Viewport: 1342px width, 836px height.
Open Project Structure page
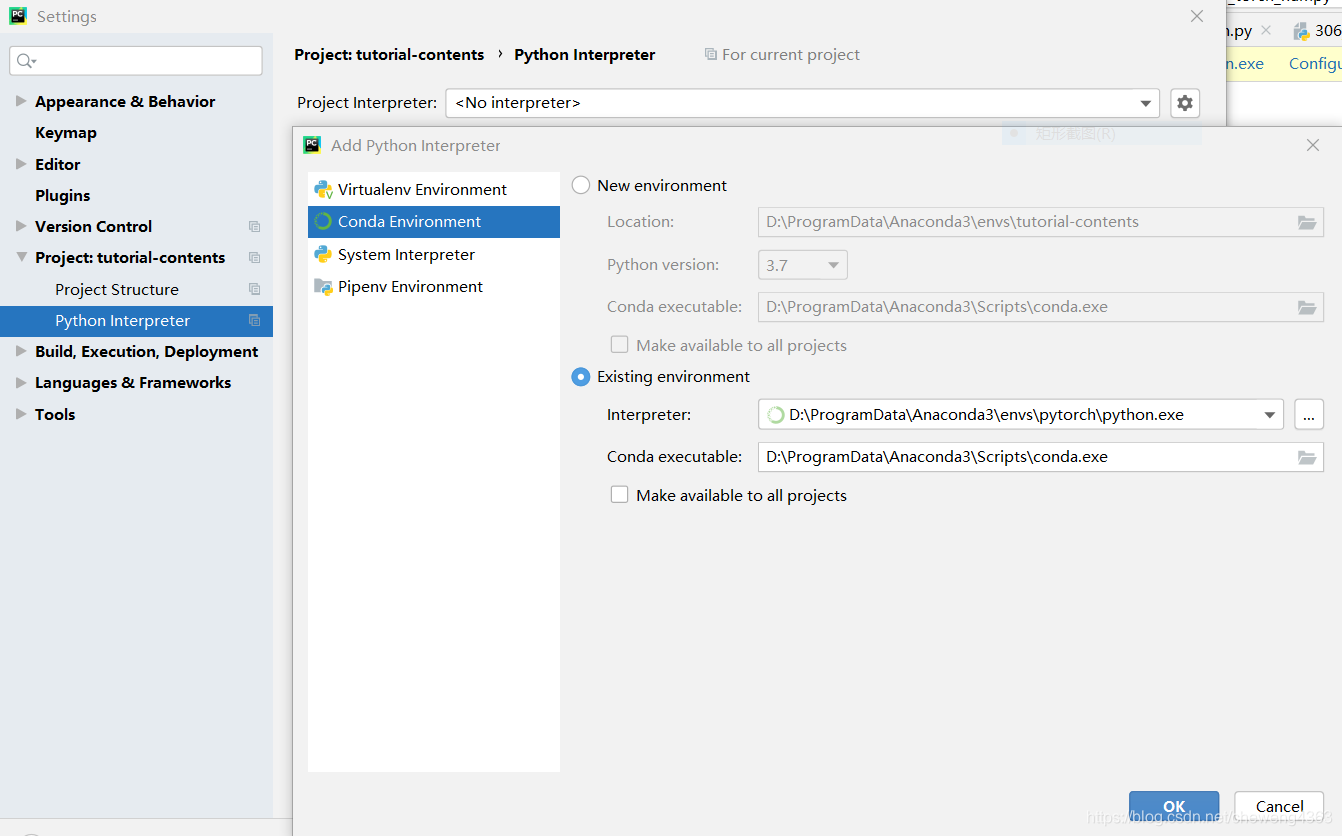click(x=117, y=289)
